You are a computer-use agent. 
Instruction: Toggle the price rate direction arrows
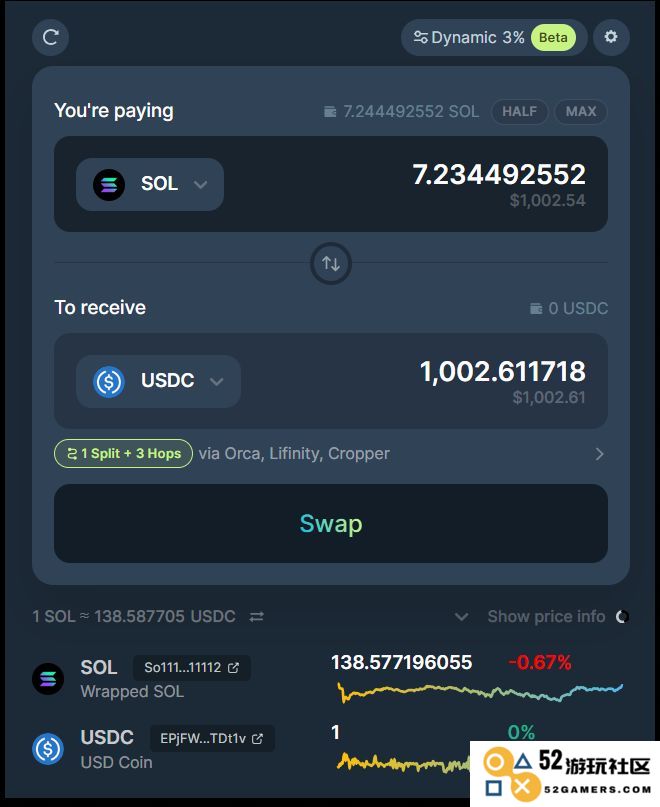point(256,616)
